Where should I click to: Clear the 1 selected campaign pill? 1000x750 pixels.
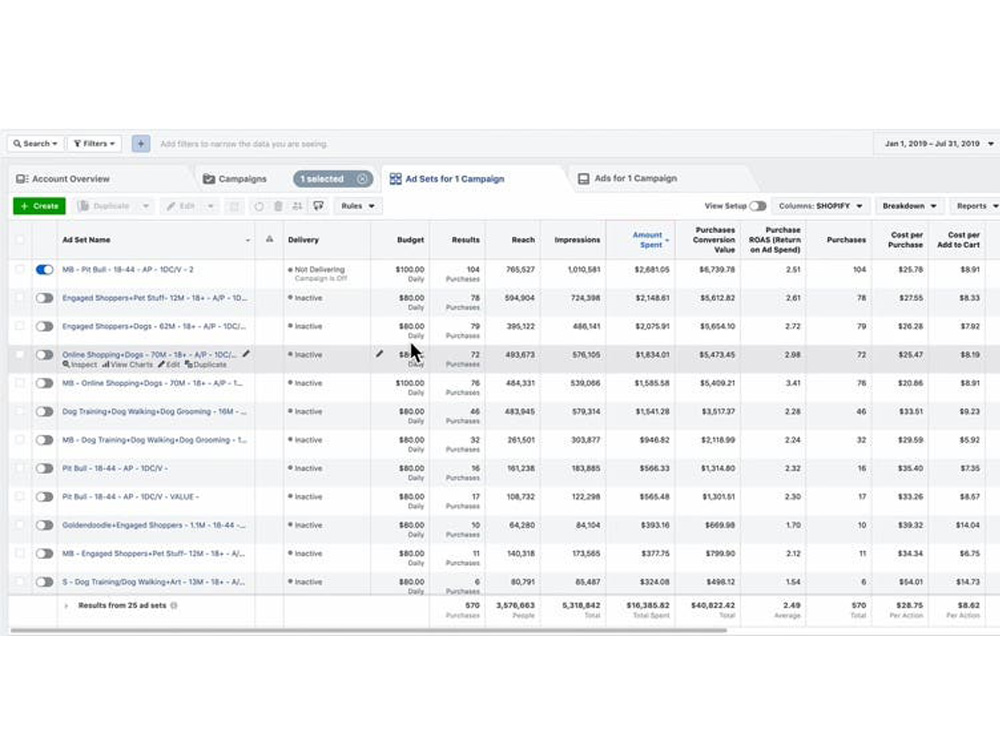[x=362, y=179]
